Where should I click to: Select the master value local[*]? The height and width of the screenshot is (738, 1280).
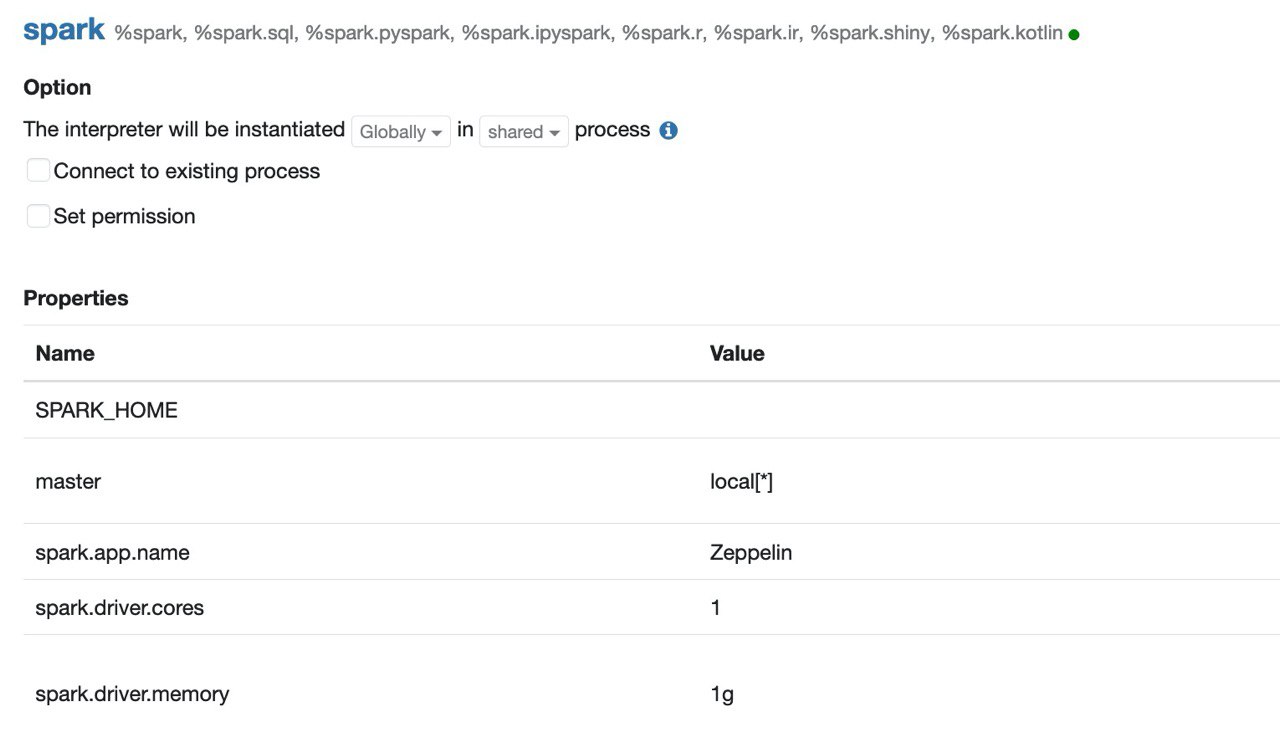[x=741, y=482]
